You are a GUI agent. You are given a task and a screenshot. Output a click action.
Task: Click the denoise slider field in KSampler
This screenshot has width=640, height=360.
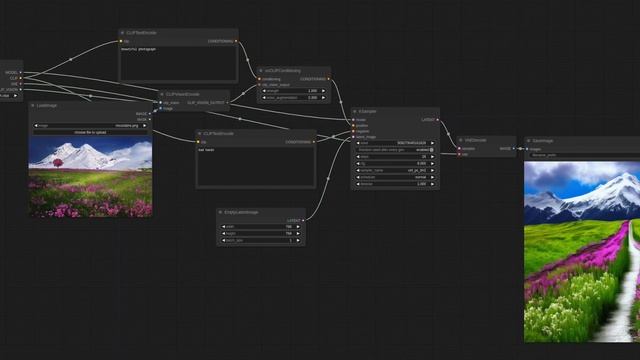(x=396, y=184)
